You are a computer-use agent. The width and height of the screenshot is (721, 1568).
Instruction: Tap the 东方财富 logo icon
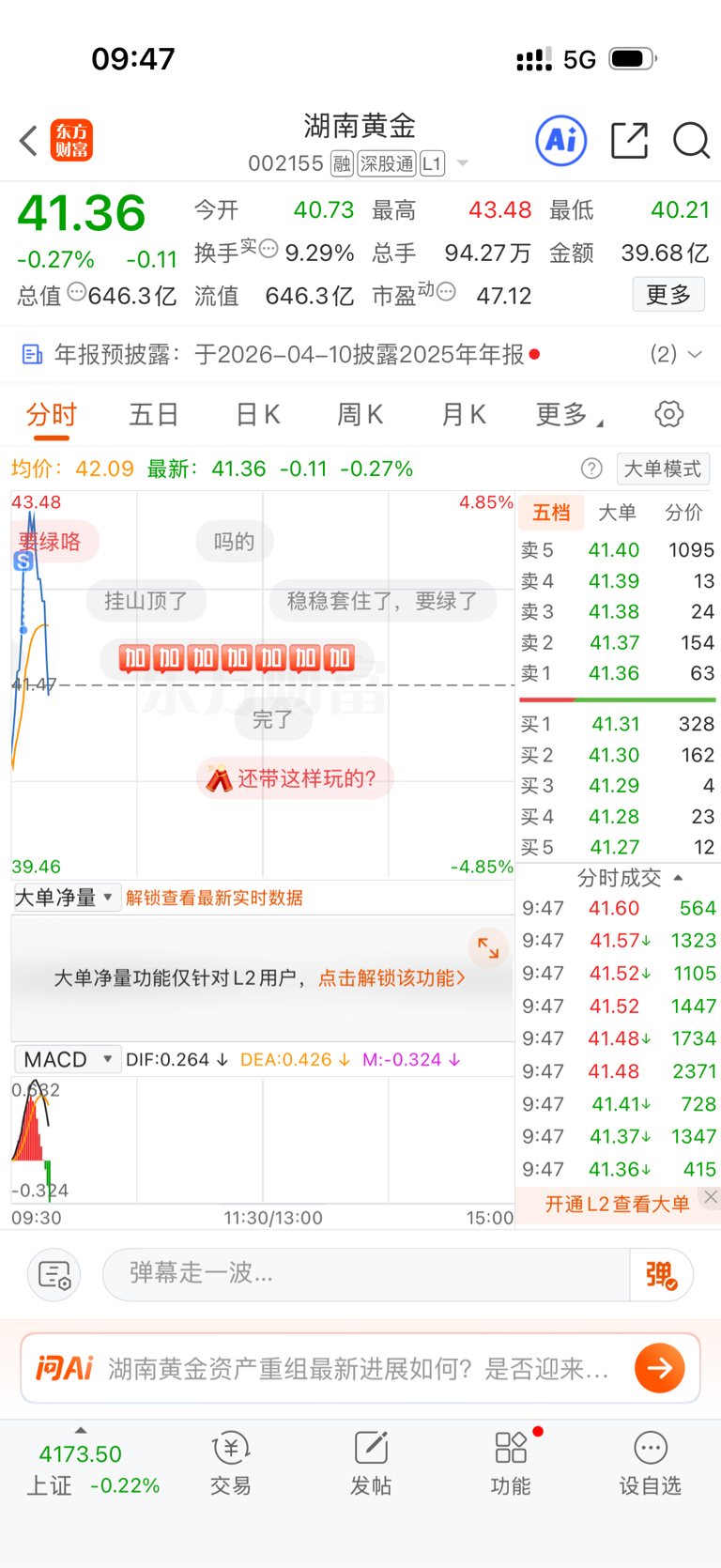pyautogui.click(x=71, y=141)
